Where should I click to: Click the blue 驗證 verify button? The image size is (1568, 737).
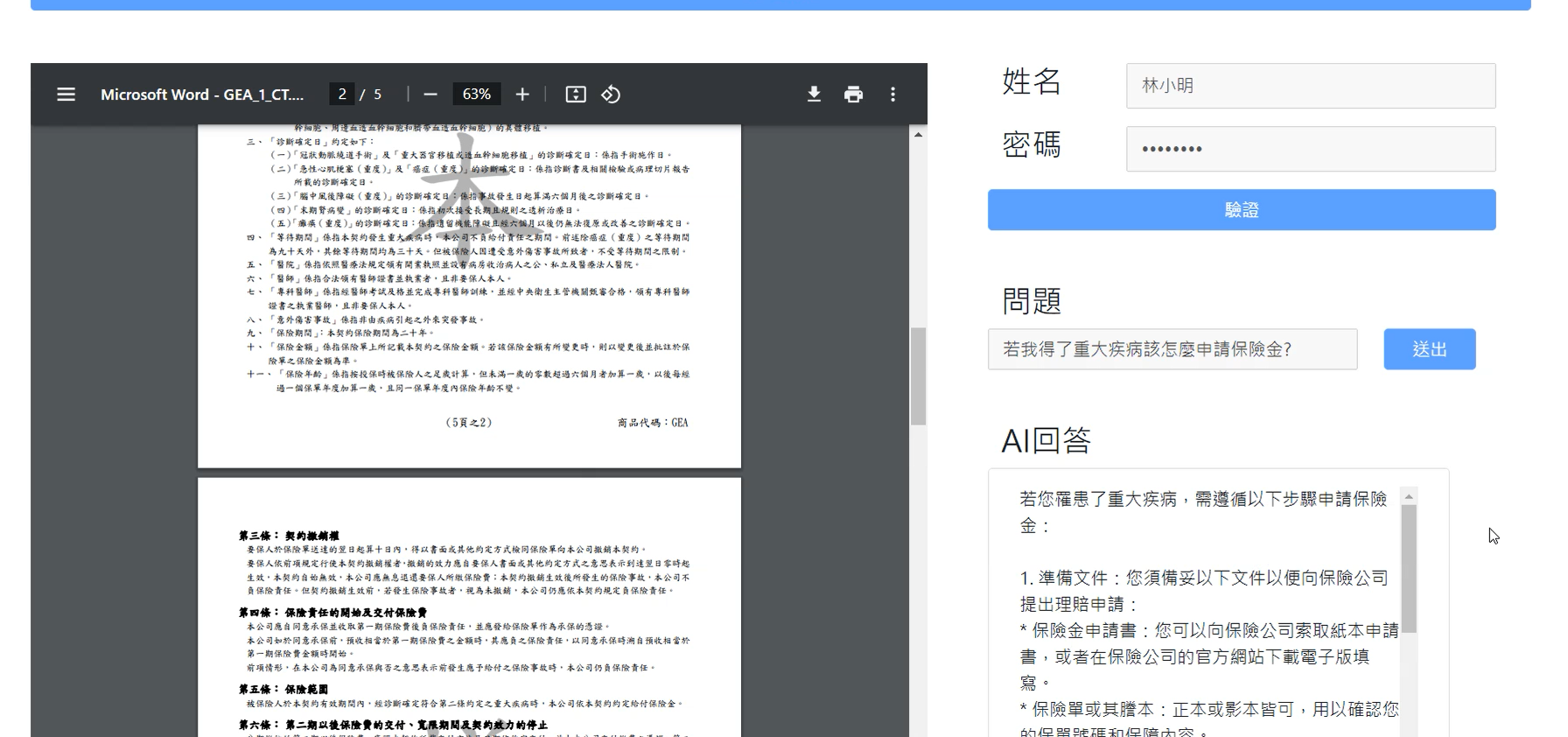[1242, 210]
